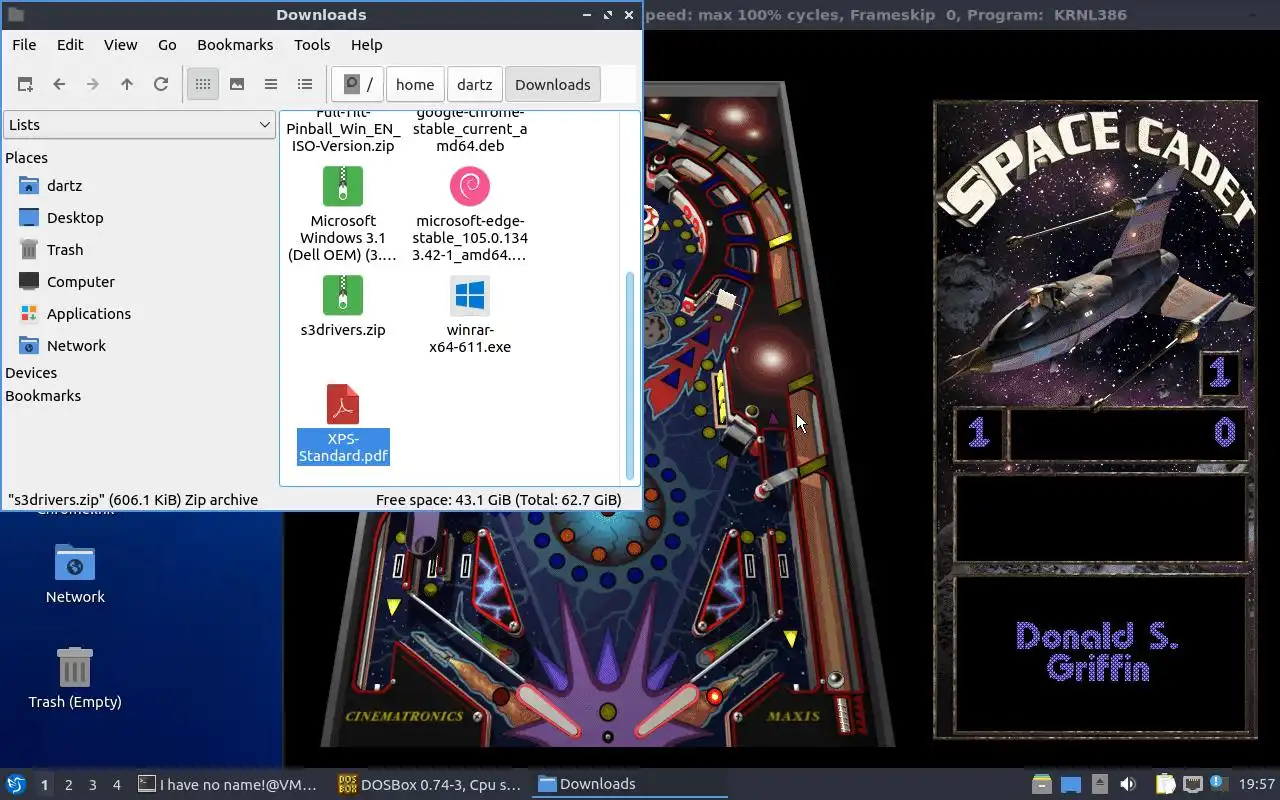Switch to workspace 3

tap(92, 785)
